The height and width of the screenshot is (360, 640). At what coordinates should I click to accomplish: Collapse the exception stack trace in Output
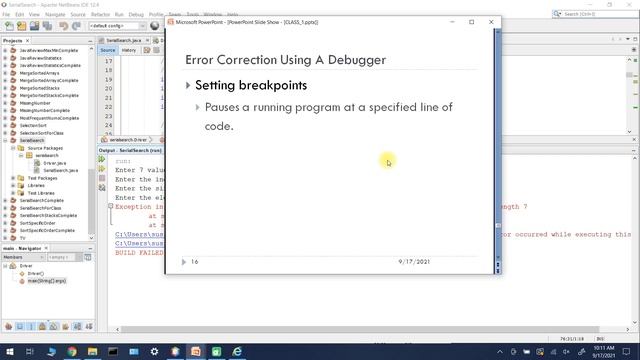111,206
